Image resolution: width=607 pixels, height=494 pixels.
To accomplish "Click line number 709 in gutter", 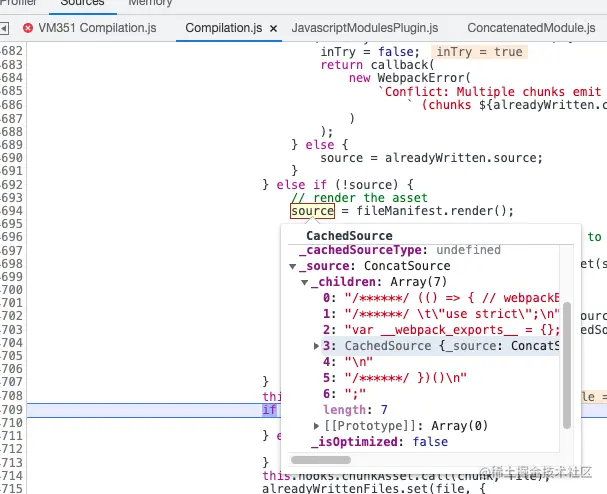I will click(12, 410).
